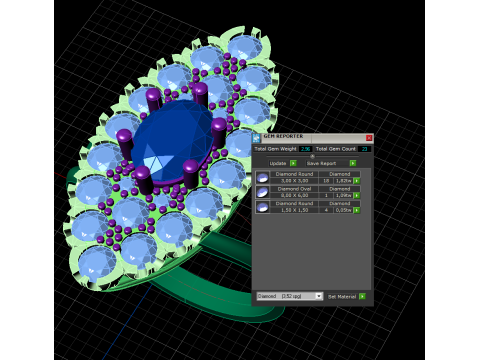Click the Total Gem Weight value field

tap(305, 149)
